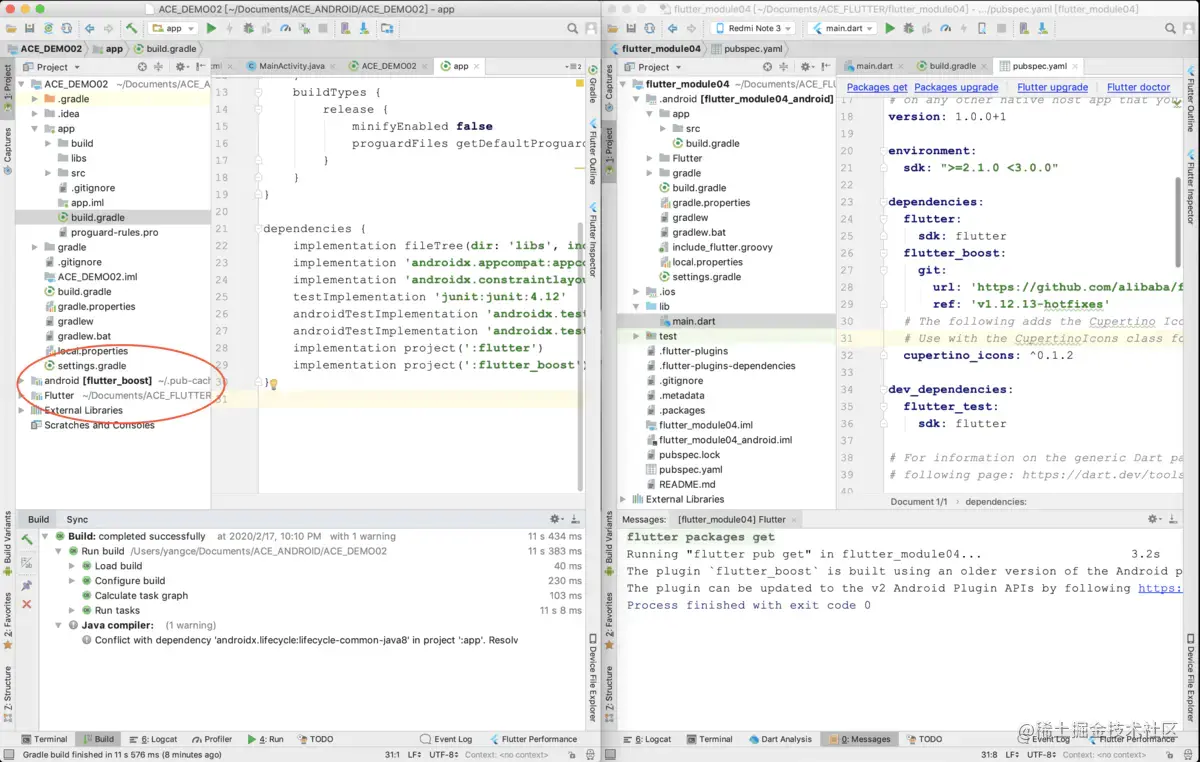Collapse the Run build node

[x=59, y=551]
